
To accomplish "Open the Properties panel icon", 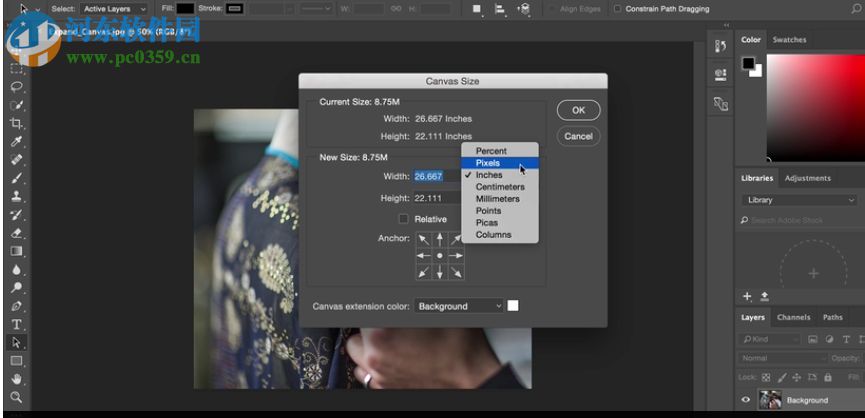I will coord(720,74).
